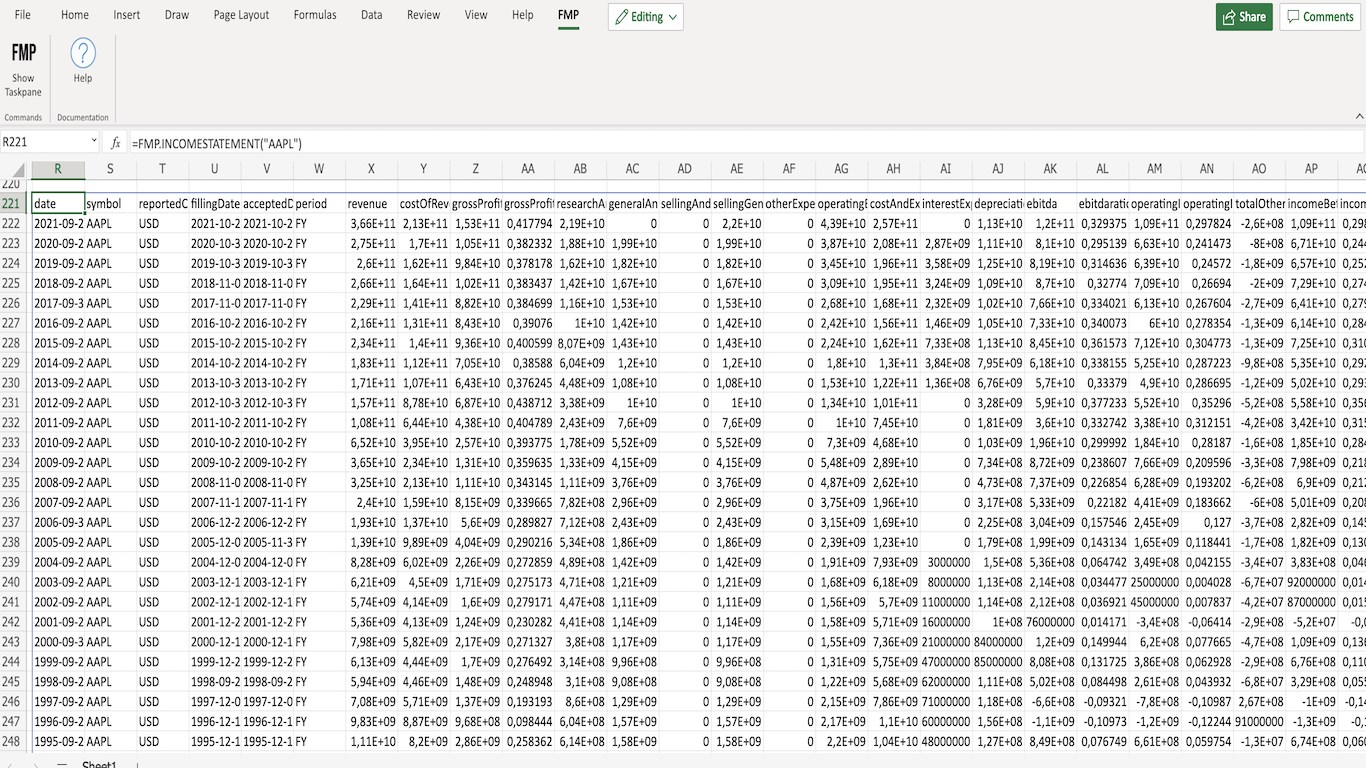Select the AAPL symbol cell in row 235
This screenshot has width=1366, height=768.
[110, 483]
